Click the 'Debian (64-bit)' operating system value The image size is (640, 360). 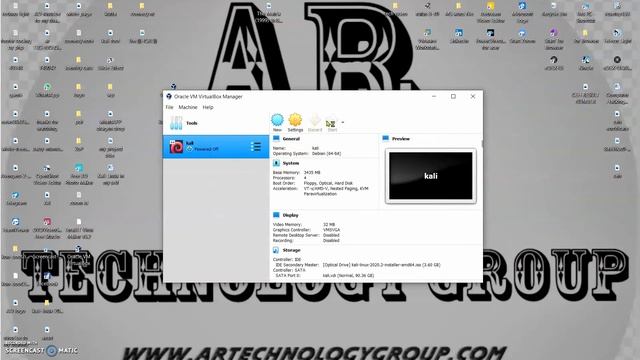click(326, 153)
